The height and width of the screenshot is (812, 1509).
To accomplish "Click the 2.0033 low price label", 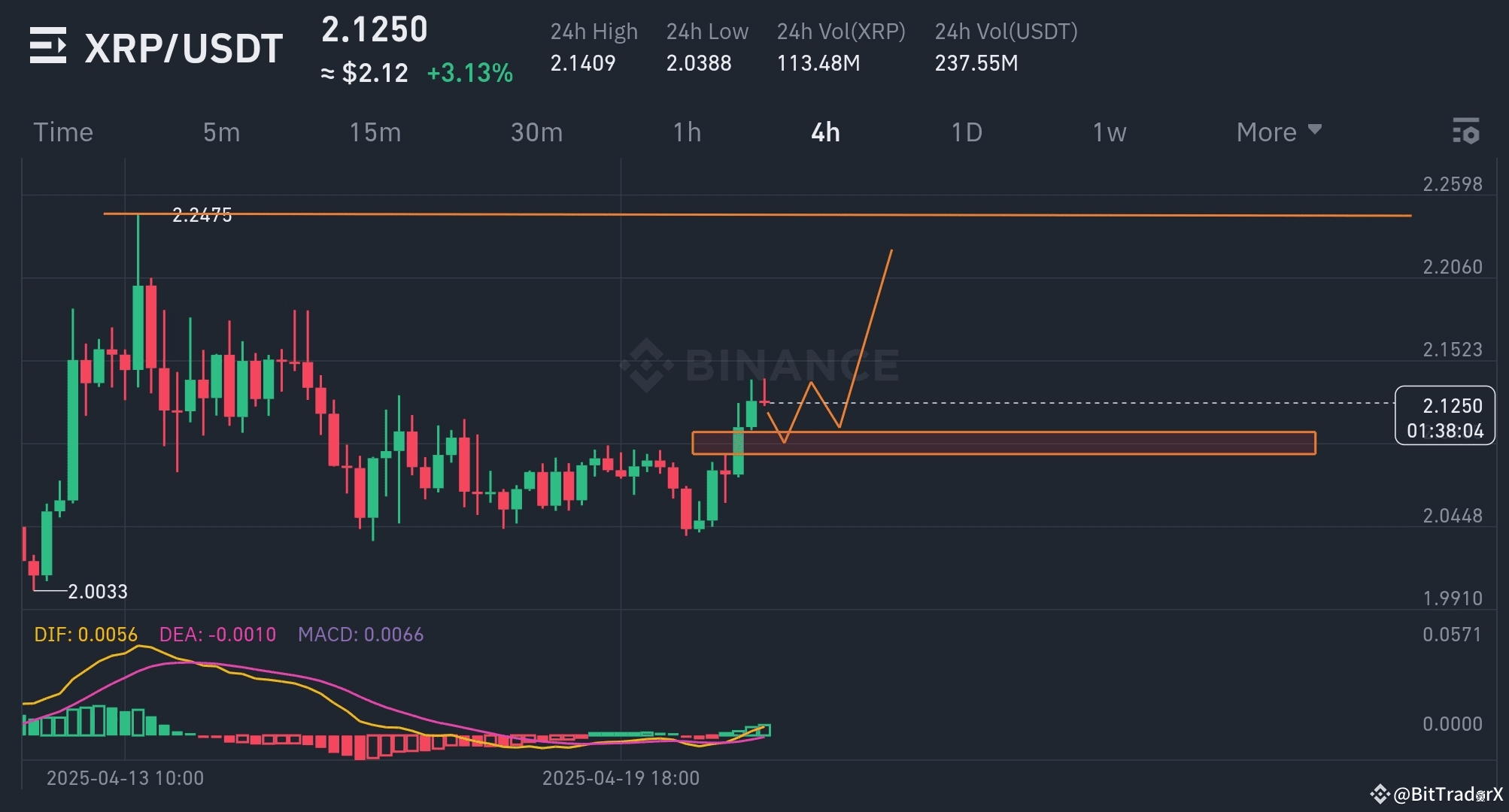I will tap(98, 592).
